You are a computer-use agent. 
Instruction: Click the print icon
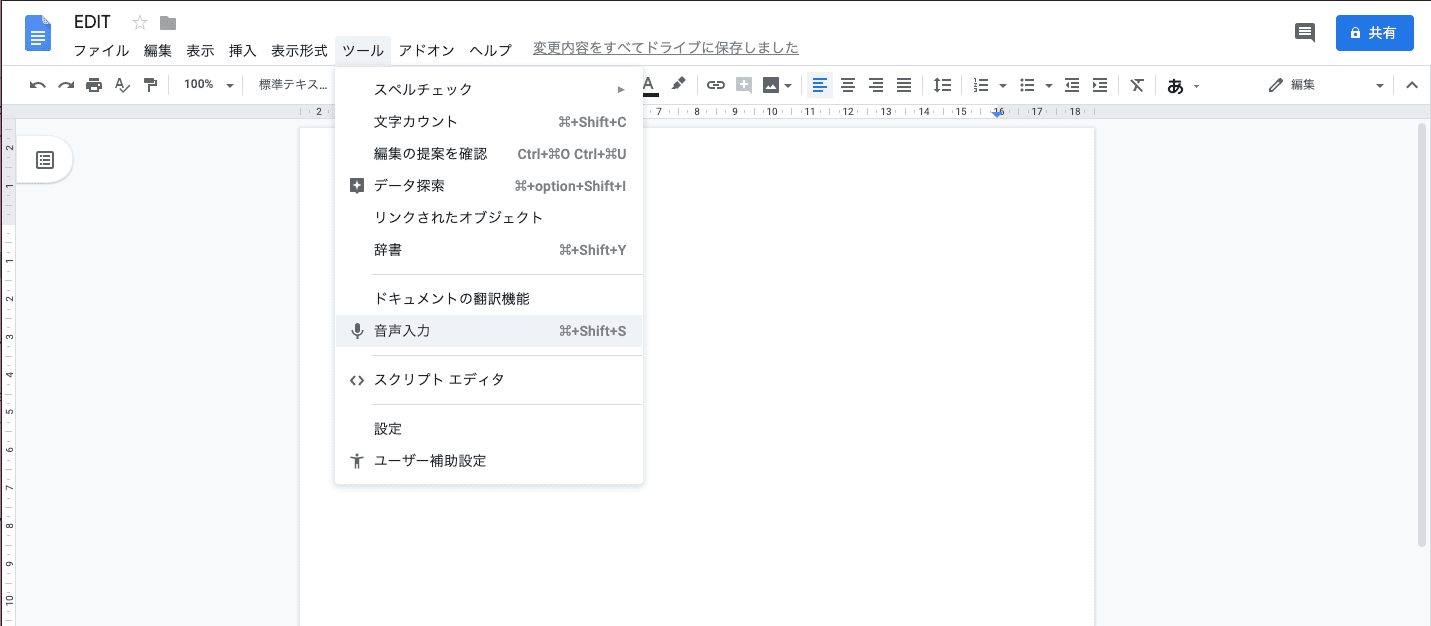coord(94,85)
